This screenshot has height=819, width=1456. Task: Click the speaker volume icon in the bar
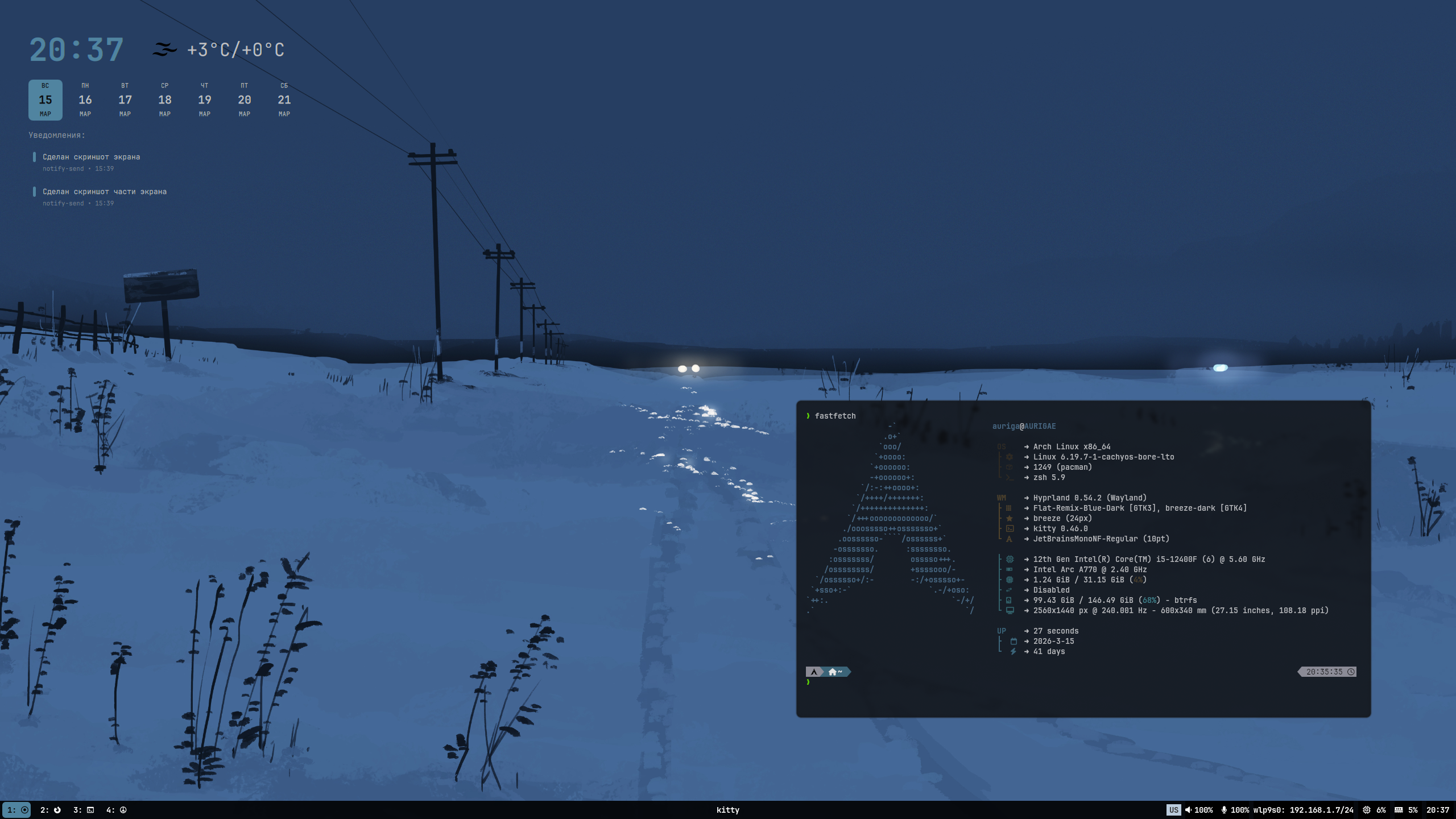tap(1188, 810)
